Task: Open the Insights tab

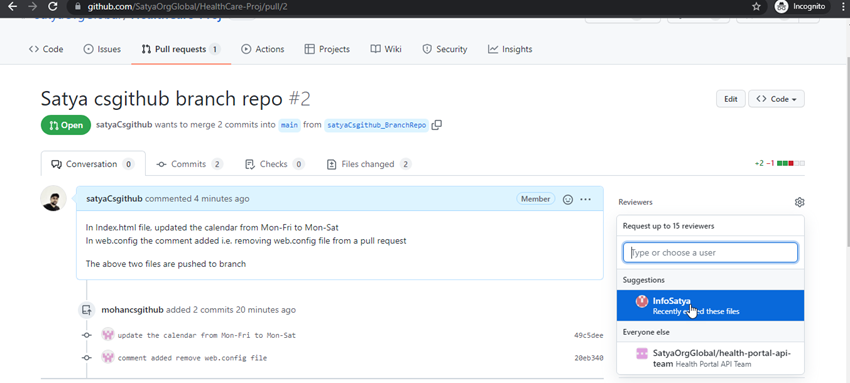Action: click(510, 49)
